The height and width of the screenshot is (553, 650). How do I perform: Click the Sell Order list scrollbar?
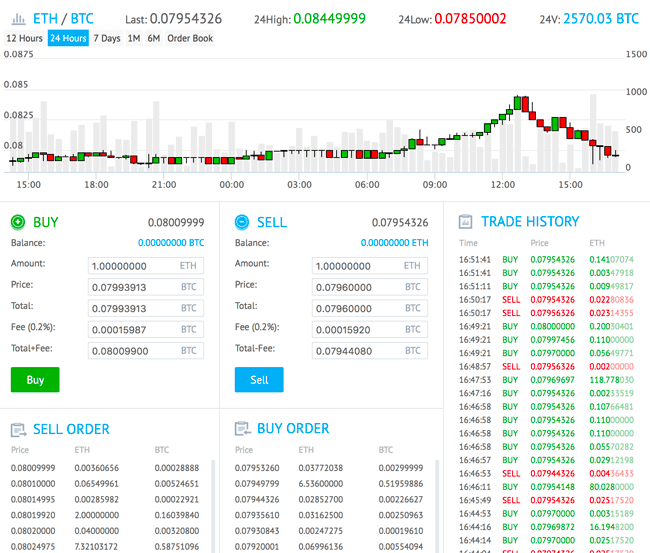point(213,506)
